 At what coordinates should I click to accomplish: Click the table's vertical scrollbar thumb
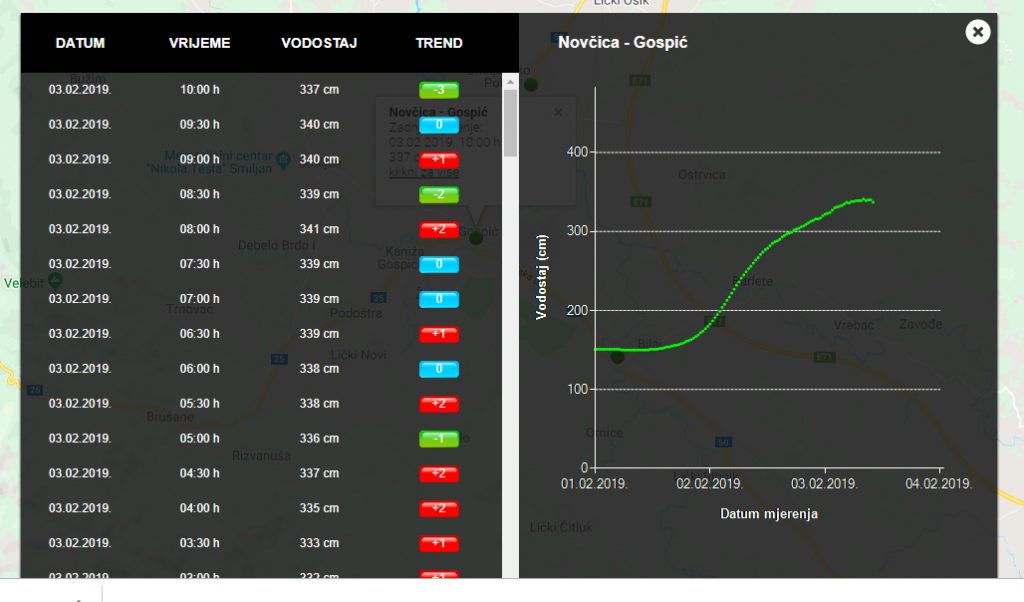pyautogui.click(x=510, y=122)
